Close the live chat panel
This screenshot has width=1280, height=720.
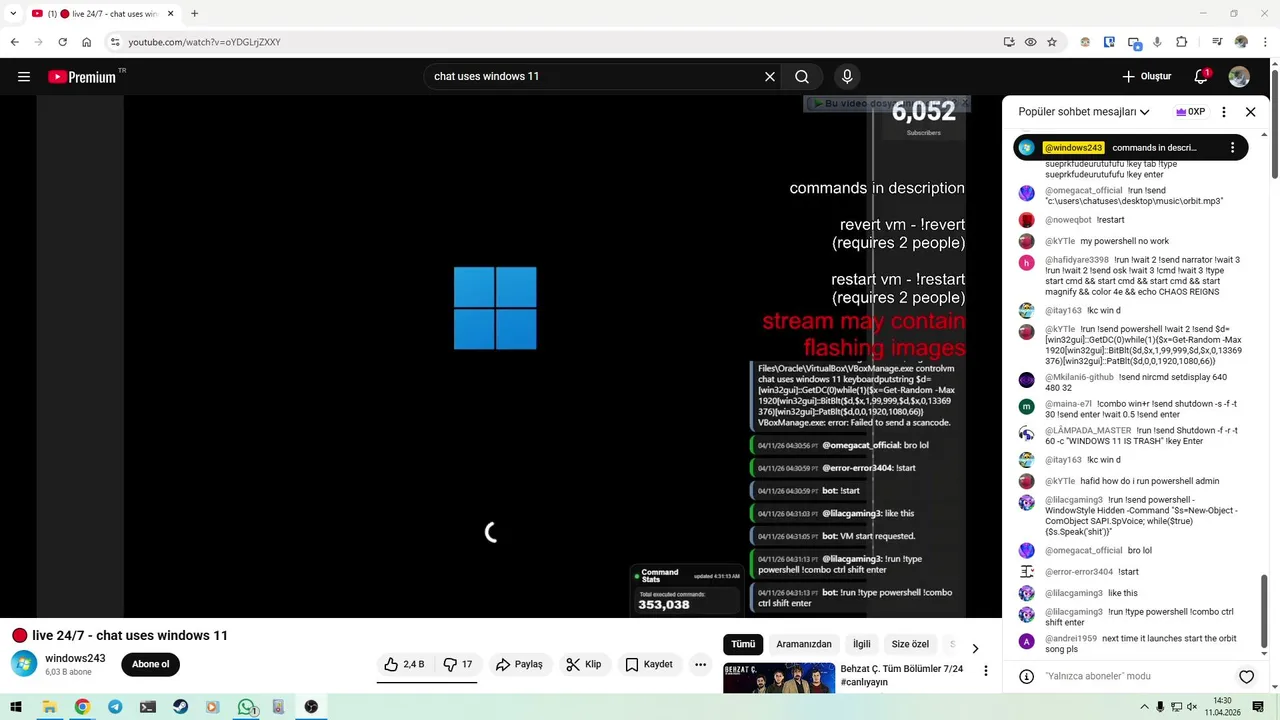1250,112
